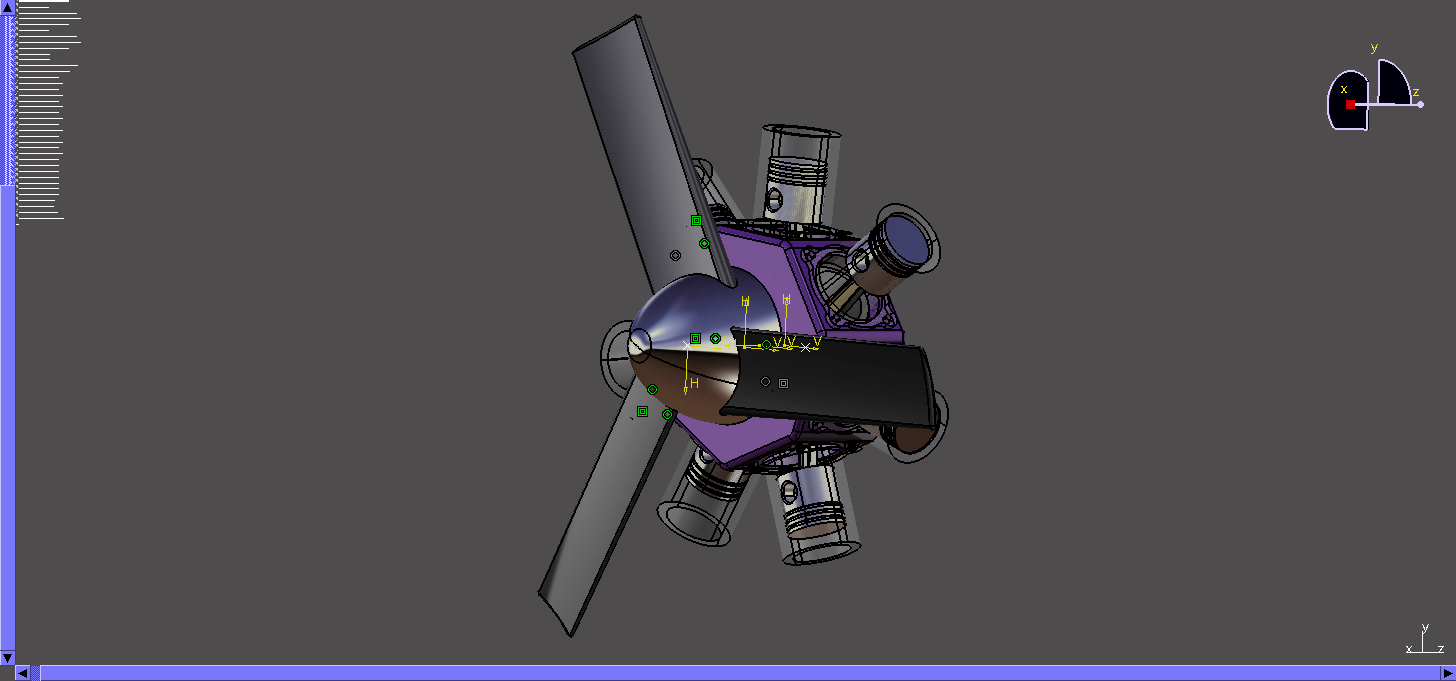The height and width of the screenshot is (681, 1456).
Task: Click the horizontal scrollbar thumb bar
Action: click(x=738, y=673)
